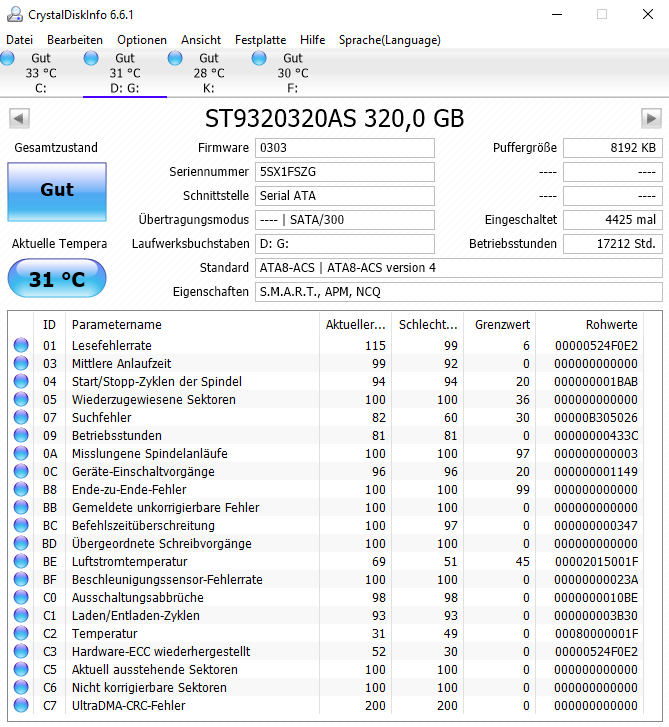Open the Bearbeiten menu
Screen dimensions: 669x727
tap(75, 40)
